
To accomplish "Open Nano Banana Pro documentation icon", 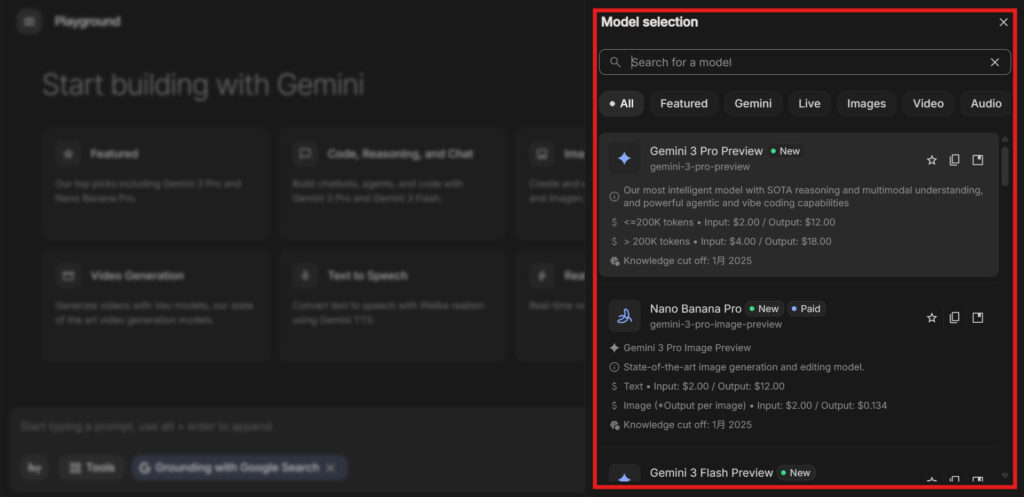I will (x=978, y=317).
